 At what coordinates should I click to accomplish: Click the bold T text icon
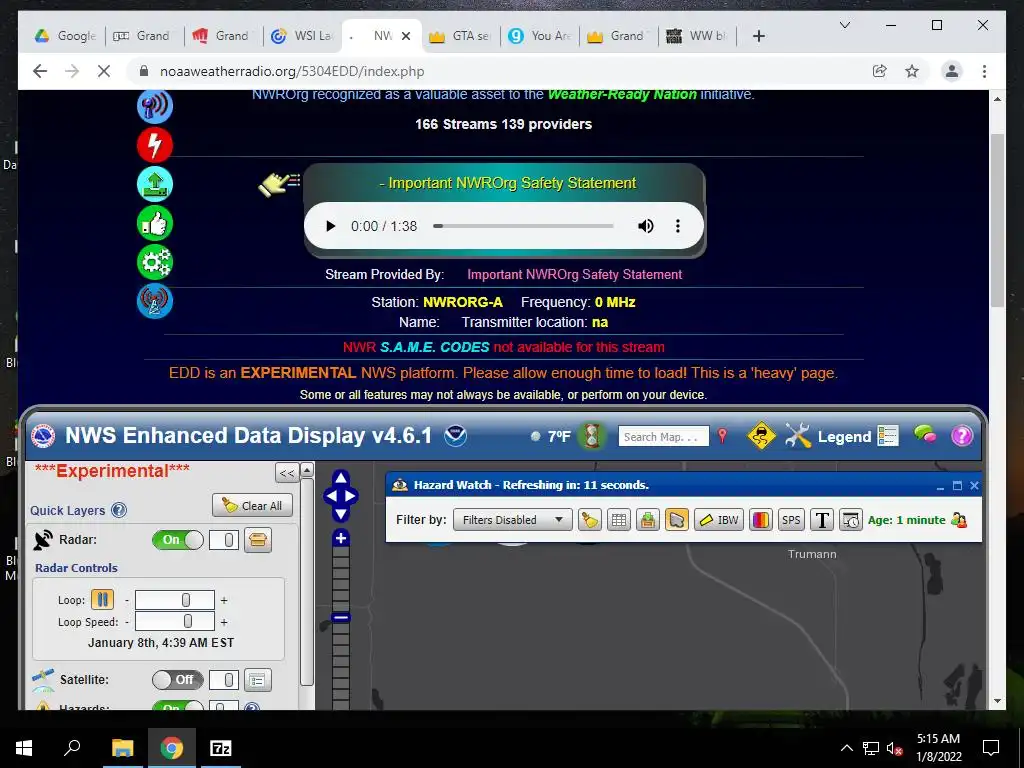(x=822, y=520)
